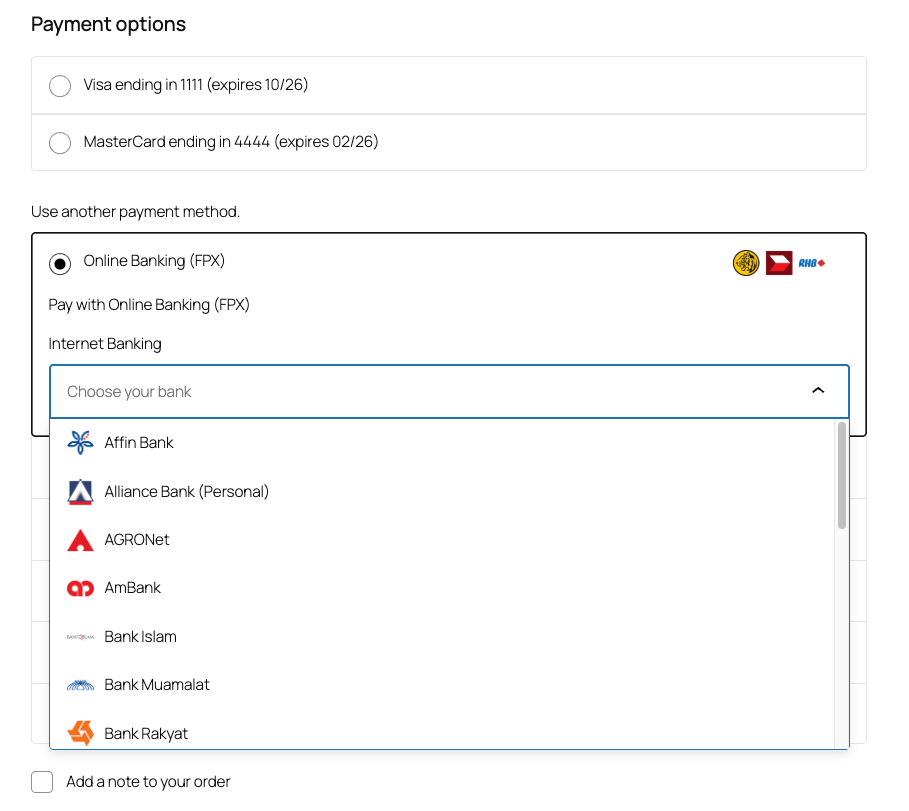The image size is (909, 811).
Task: Click the Alliance Bank logo icon
Action: click(80, 491)
